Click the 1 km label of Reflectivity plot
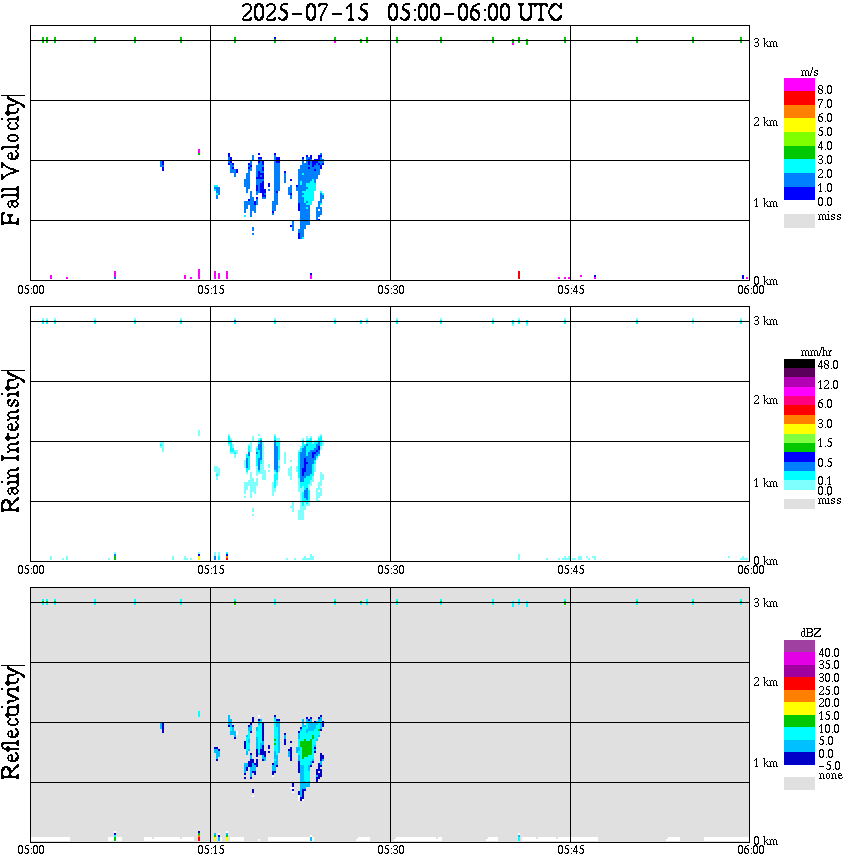 coord(765,763)
